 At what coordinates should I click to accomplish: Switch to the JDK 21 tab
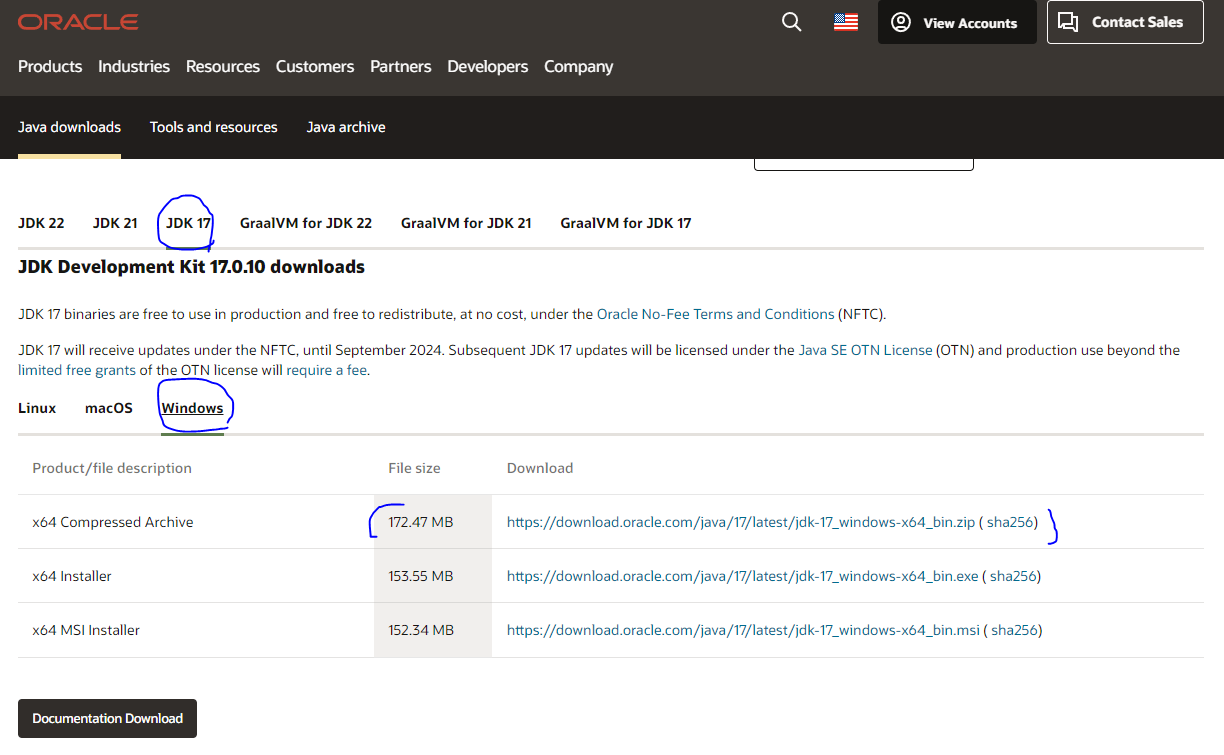point(115,223)
